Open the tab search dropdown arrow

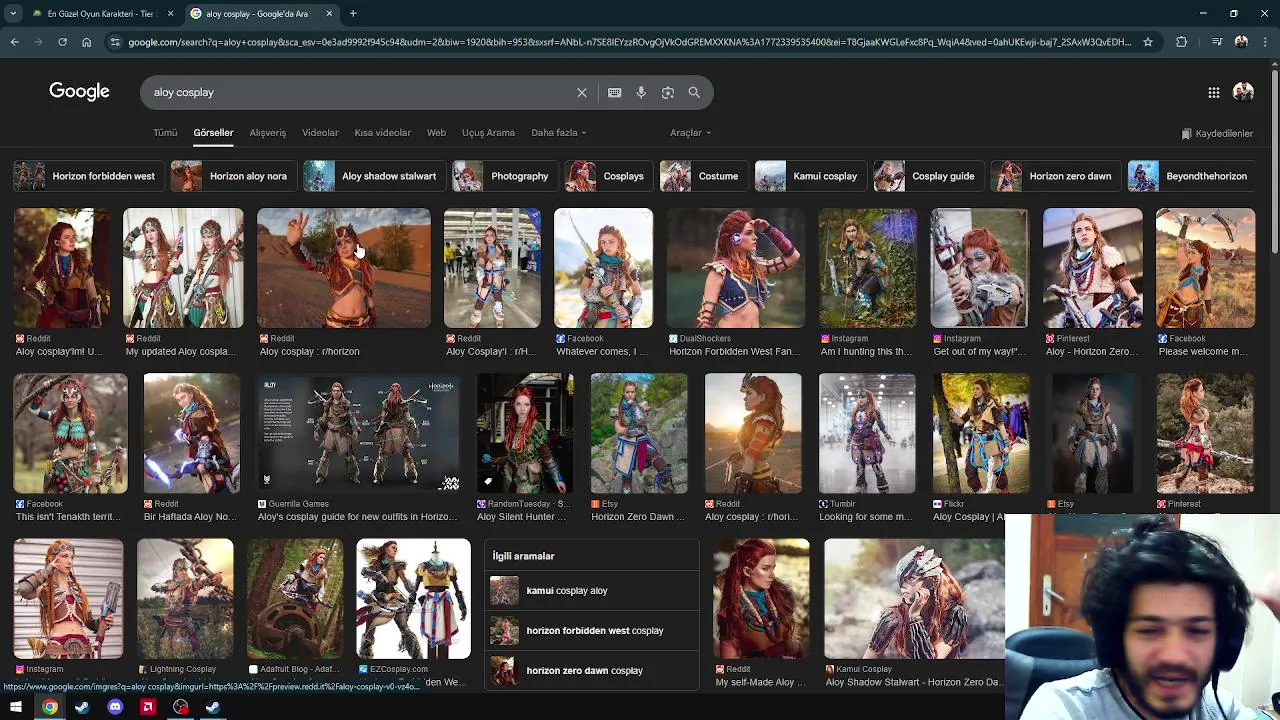click(x=13, y=13)
